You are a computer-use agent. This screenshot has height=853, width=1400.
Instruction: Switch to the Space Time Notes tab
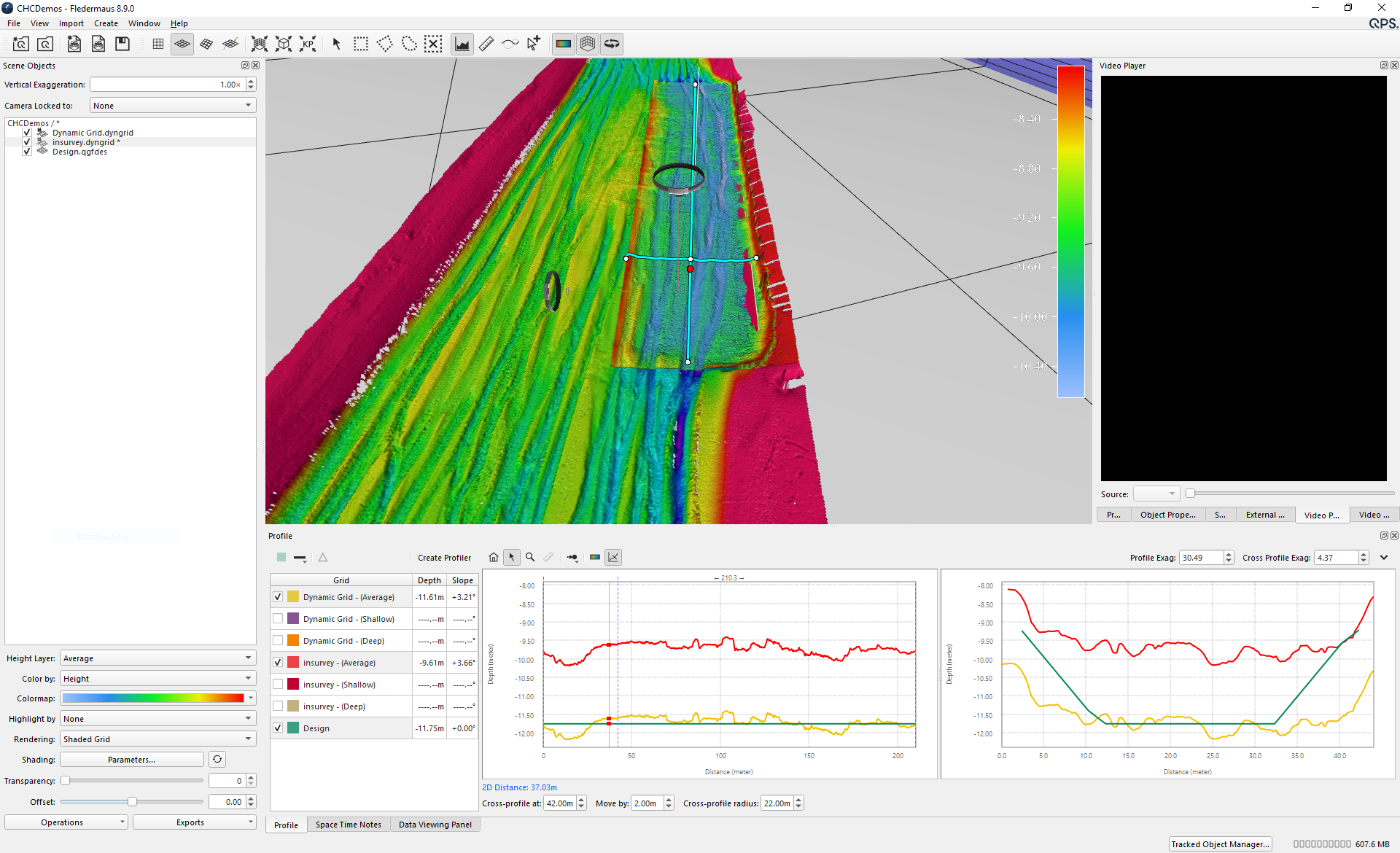(349, 825)
